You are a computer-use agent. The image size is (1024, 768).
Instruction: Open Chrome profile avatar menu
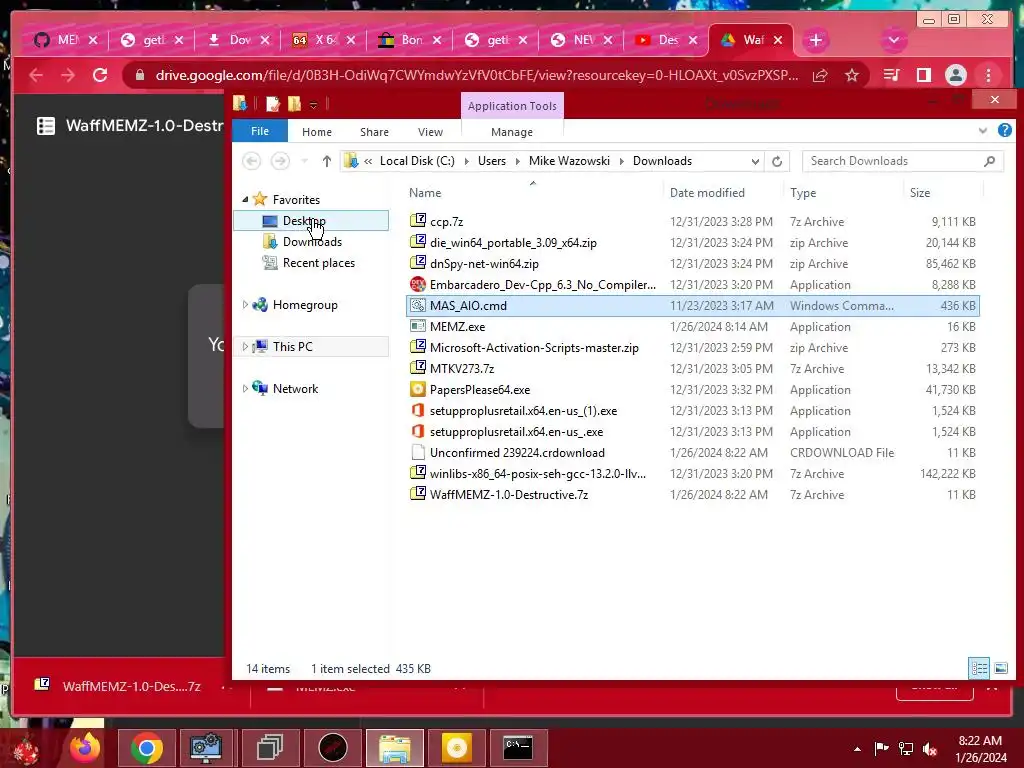955,75
